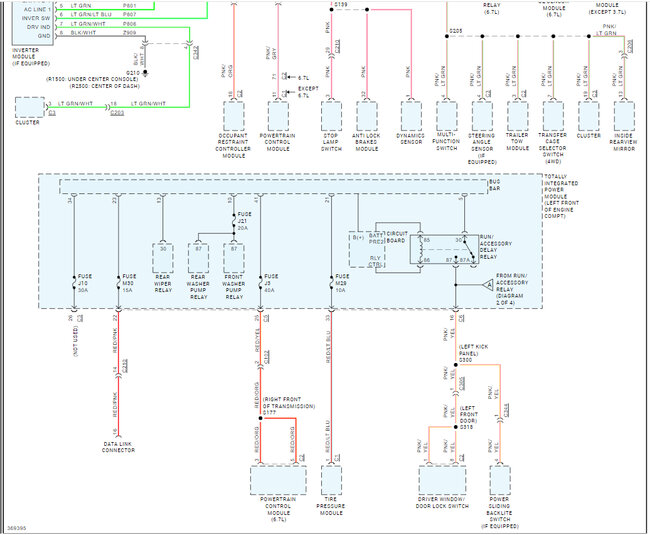Select the 'DRV IND' pin label
The image size is (650, 535).
pos(39,27)
